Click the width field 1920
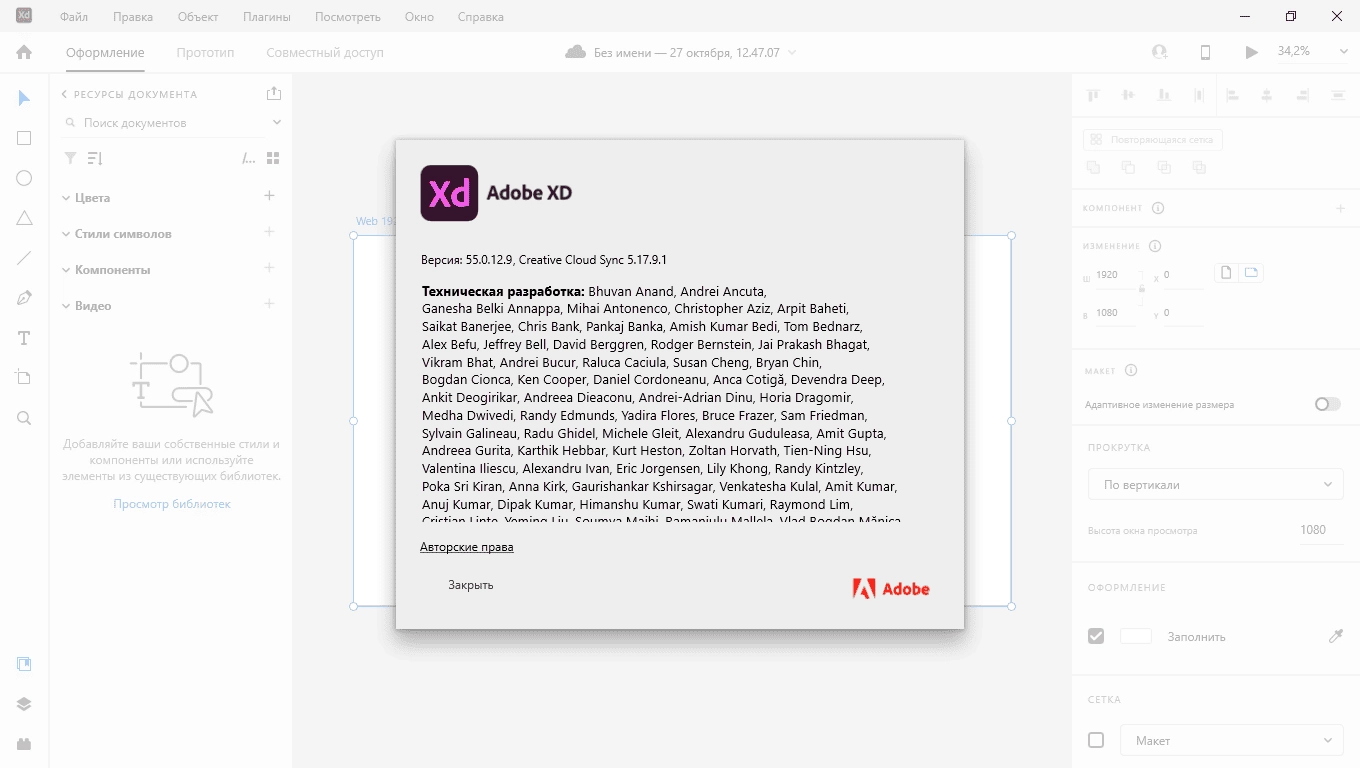Viewport: 1360px width, 768px height. tap(1115, 275)
